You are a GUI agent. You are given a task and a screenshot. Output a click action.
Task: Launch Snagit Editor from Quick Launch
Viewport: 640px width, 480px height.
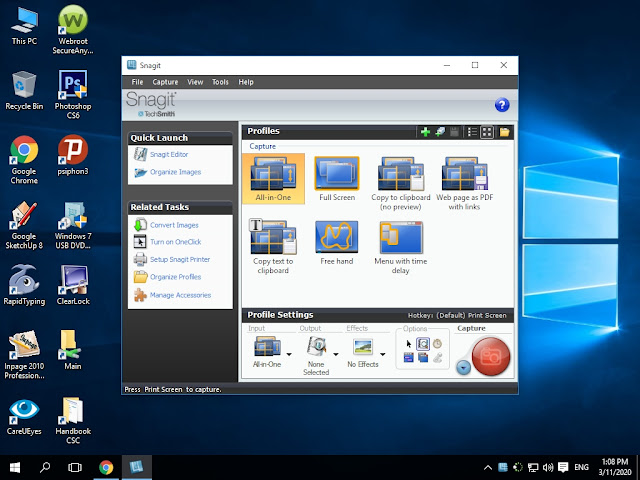[x=169, y=154]
